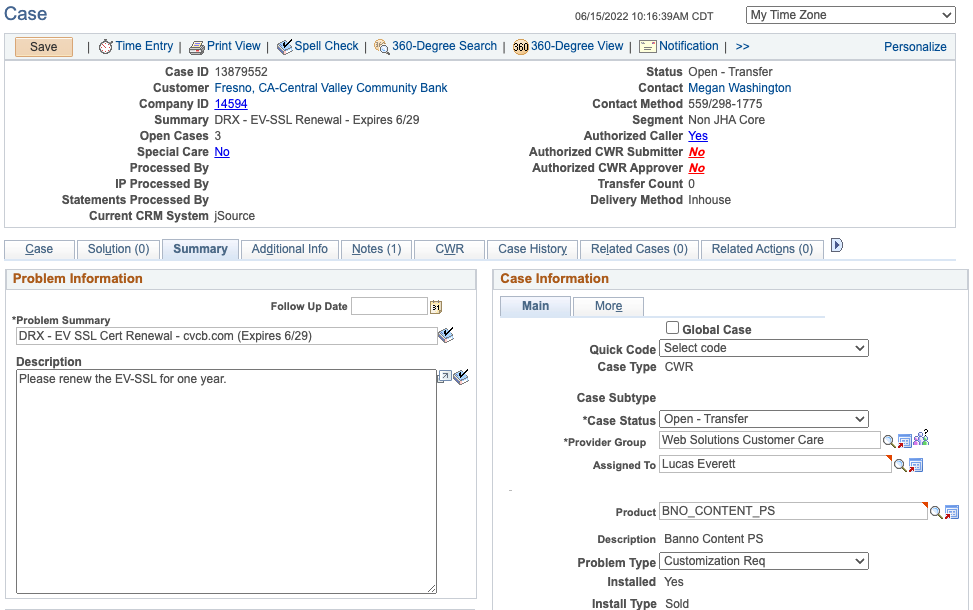Look up Provider Group with magnifier icon

[x=888, y=441]
